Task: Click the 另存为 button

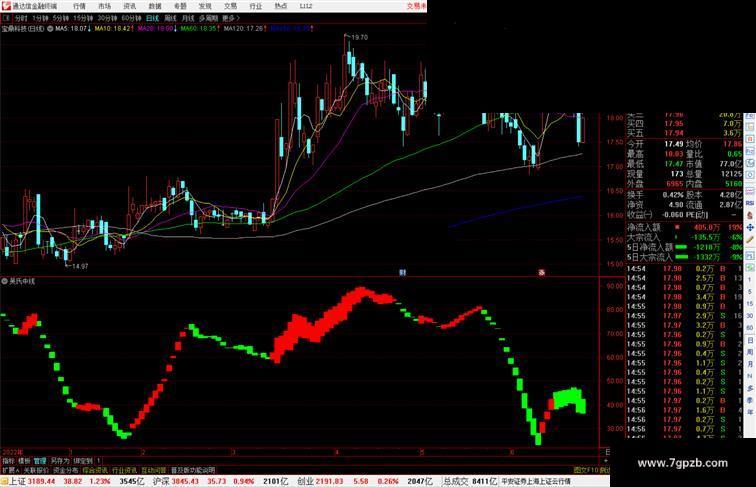Action: coord(60,461)
